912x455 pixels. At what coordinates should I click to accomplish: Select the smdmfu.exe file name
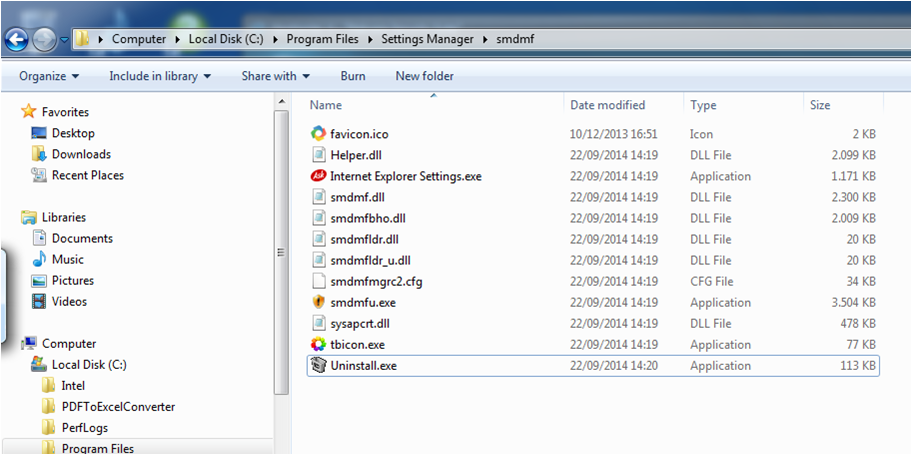[362, 302]
